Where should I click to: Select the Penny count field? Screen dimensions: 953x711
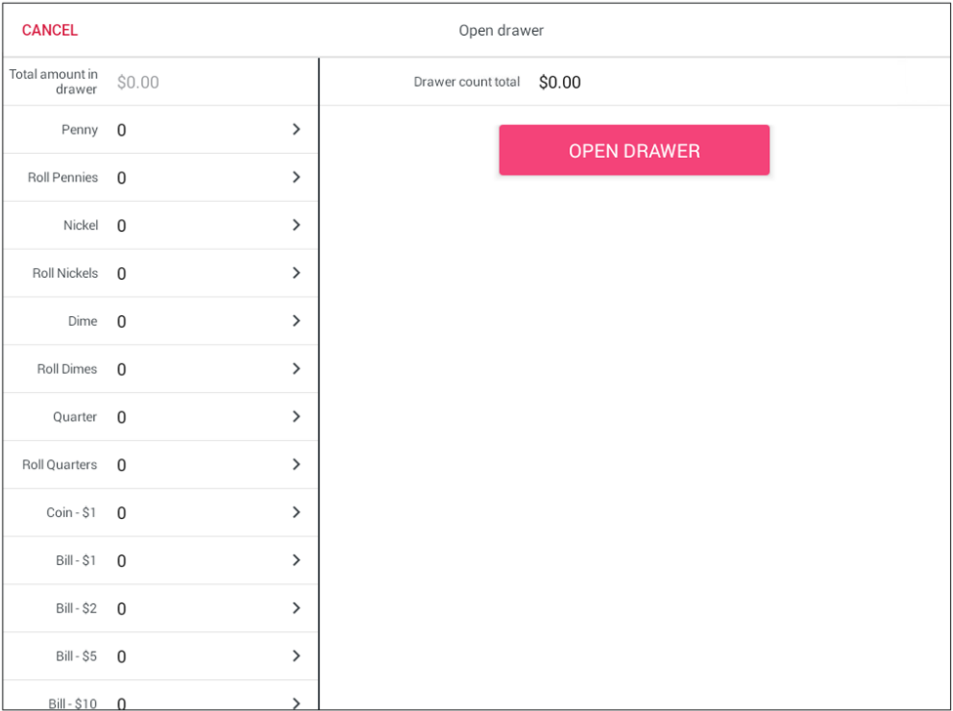coord(190,130)
